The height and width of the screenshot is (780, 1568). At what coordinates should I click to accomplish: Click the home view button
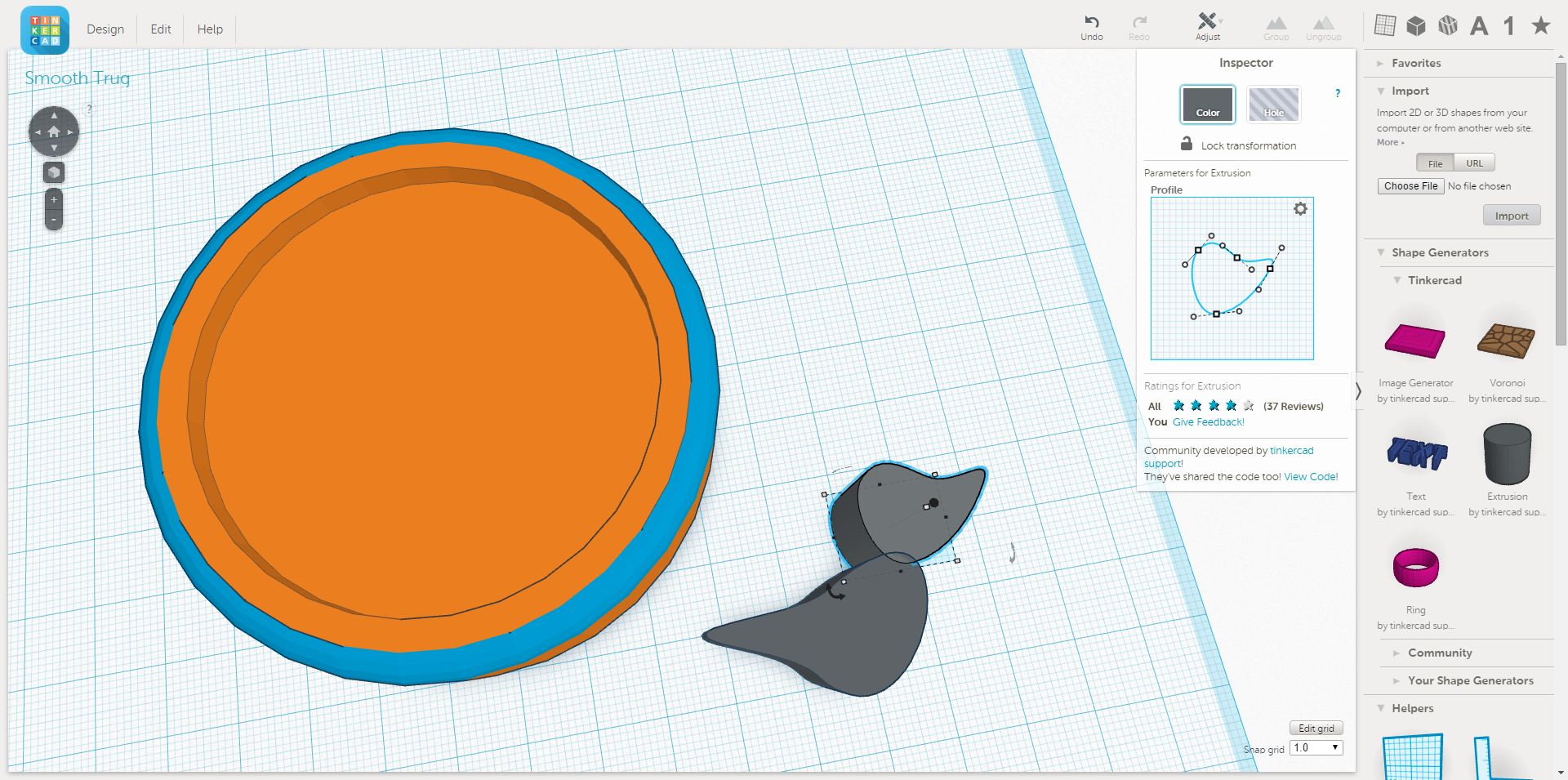54,131
